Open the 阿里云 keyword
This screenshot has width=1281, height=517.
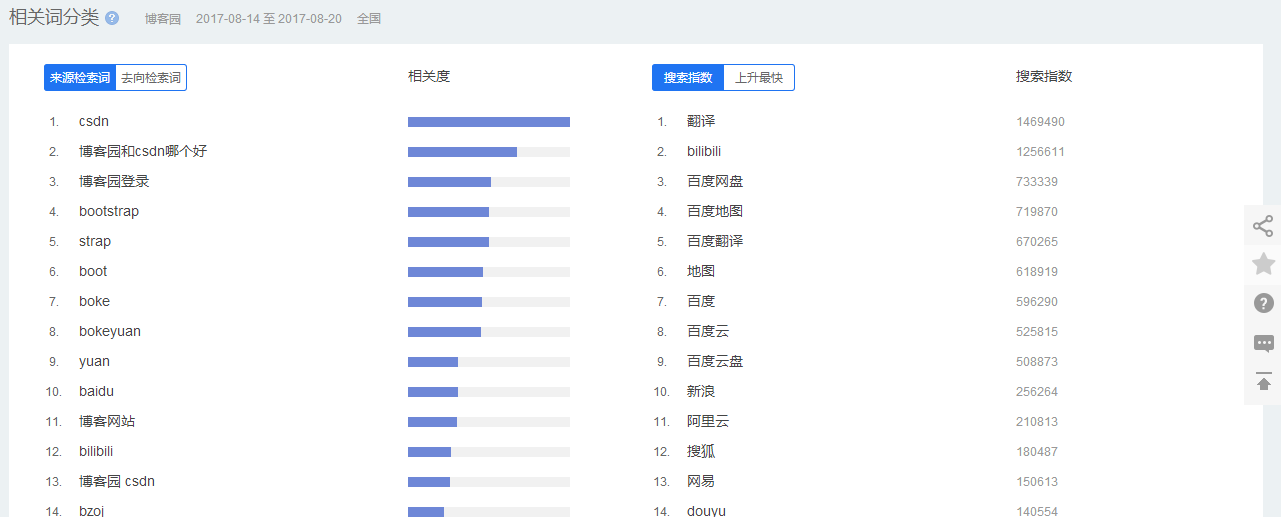click(708, 421)
